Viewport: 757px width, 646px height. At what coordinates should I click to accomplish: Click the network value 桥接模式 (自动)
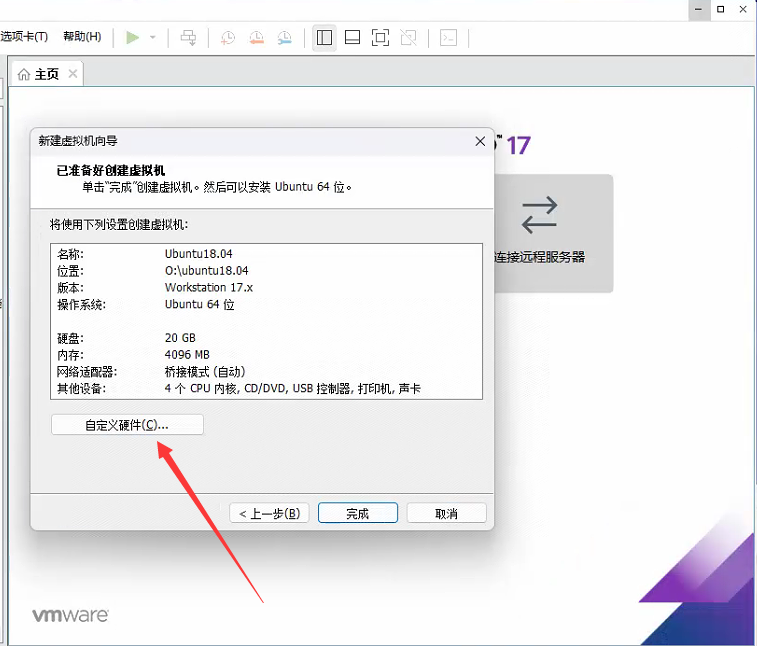click(205, 372)
